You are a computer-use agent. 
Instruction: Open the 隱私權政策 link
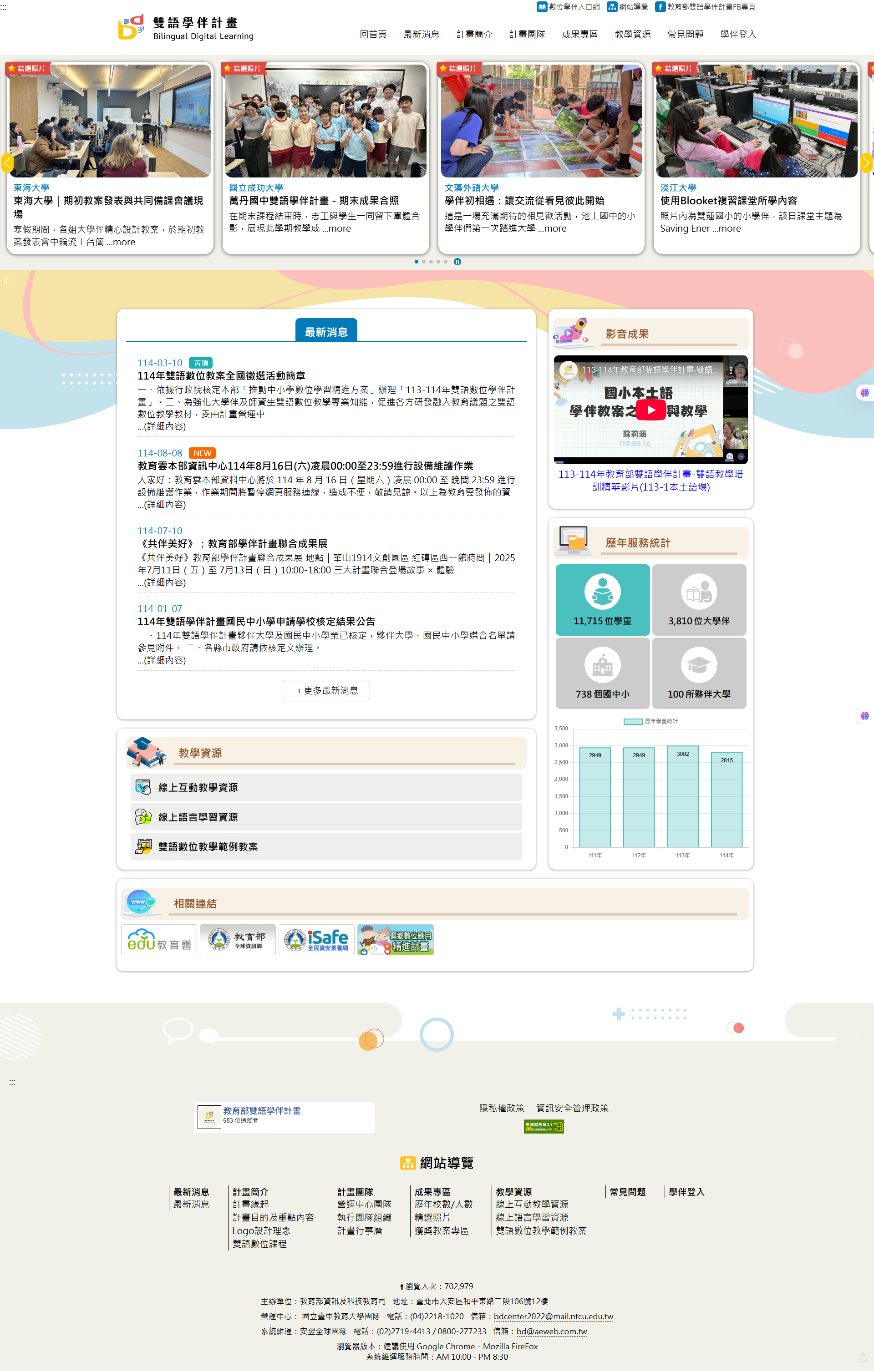pos(501,1108)
